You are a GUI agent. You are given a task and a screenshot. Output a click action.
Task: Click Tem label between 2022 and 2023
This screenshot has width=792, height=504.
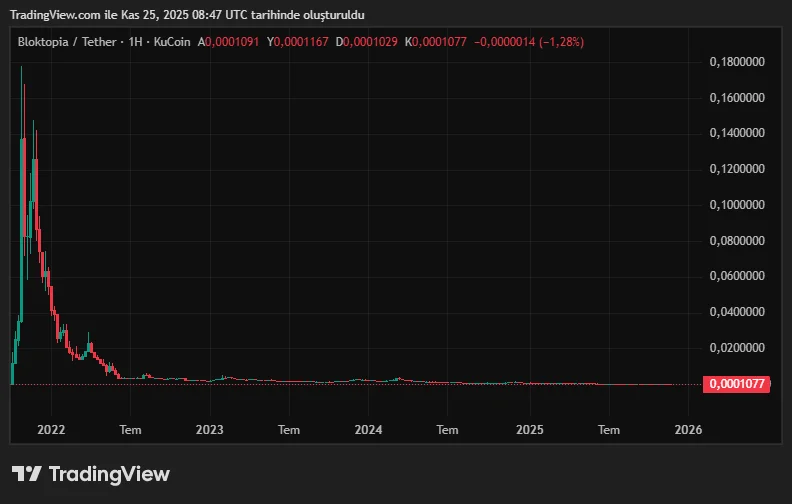130,429
